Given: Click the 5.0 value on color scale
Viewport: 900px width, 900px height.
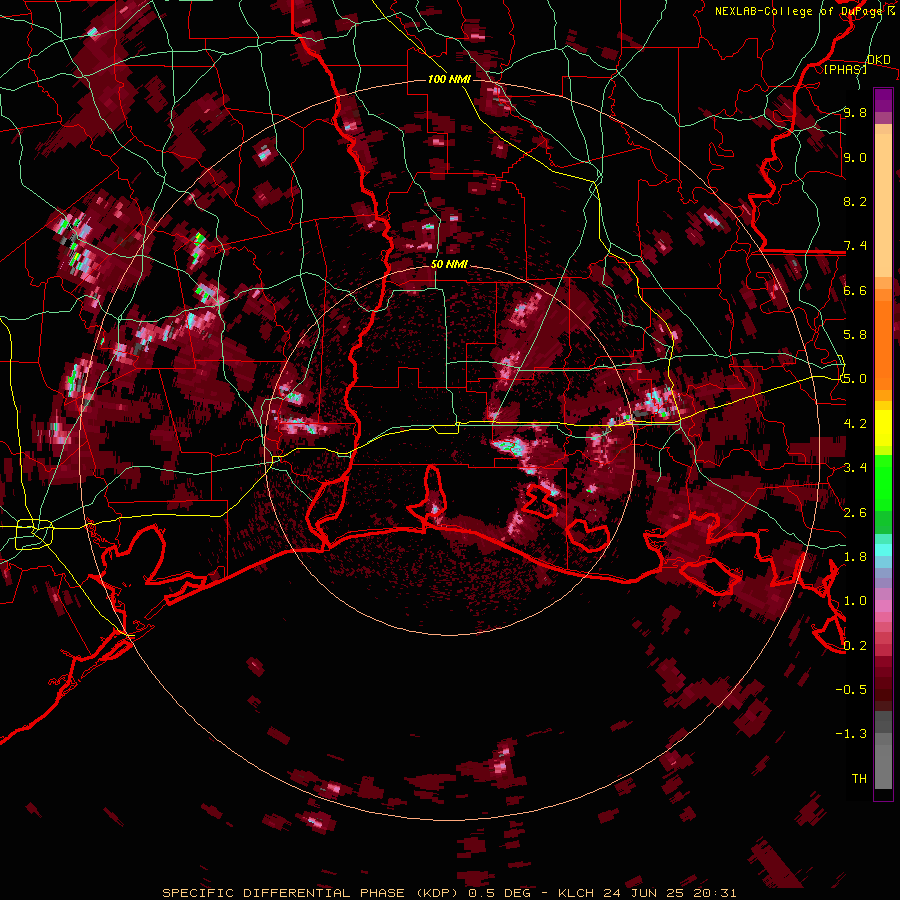Looking at the screenshot, I should pyautogui.click(x=855, y=379).
